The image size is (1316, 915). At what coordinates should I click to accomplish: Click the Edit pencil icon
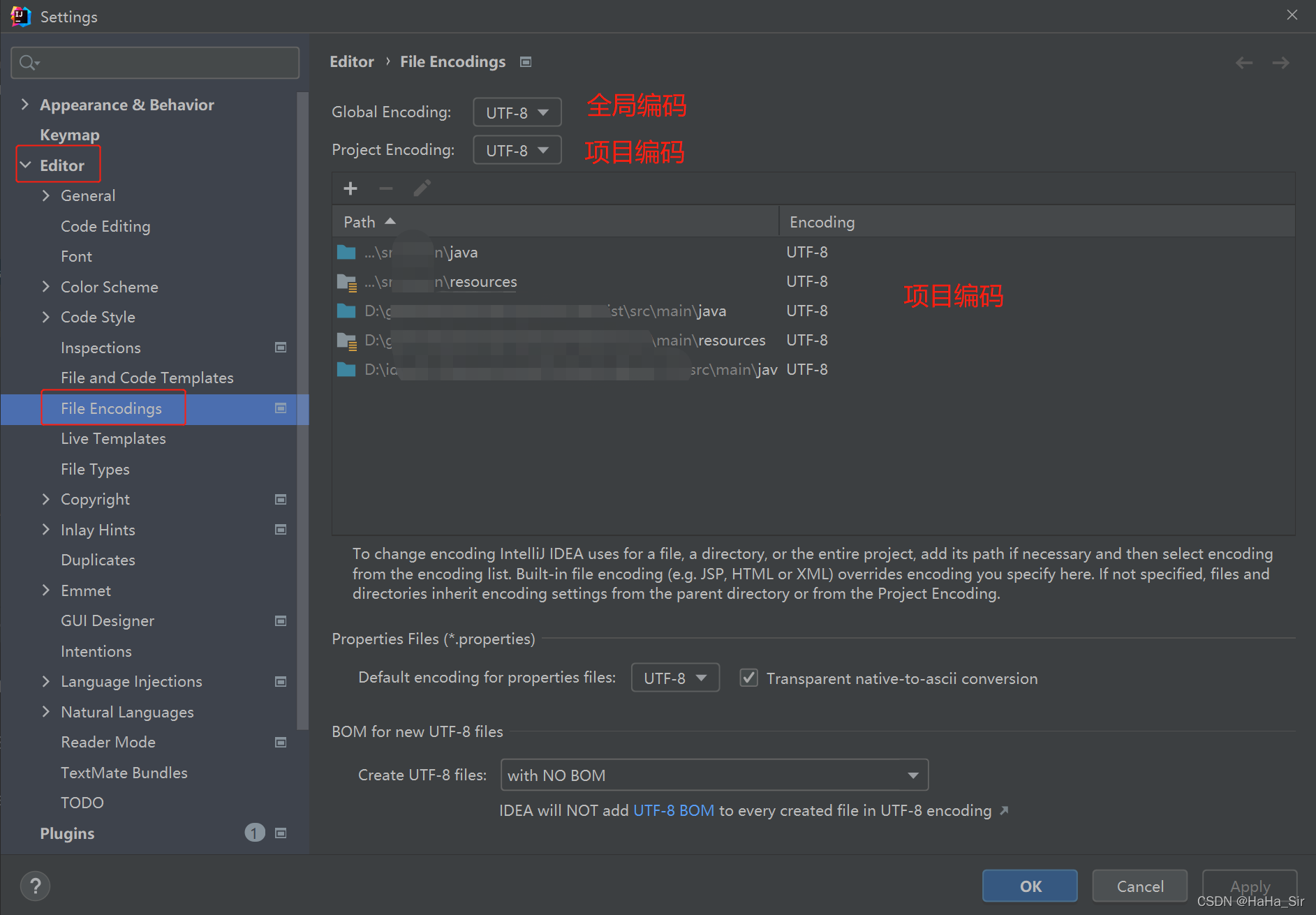422,188
